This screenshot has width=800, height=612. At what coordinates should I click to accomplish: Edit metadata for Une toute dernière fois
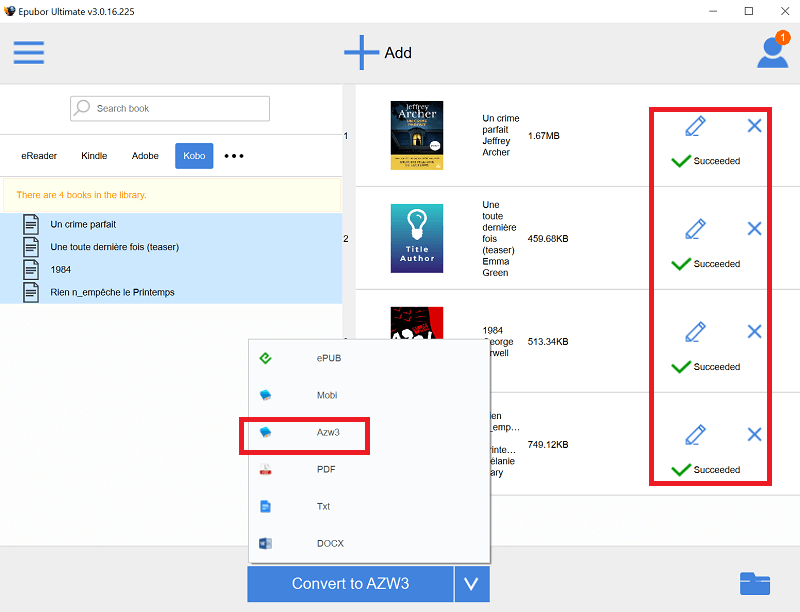click(x=695, y=229)
